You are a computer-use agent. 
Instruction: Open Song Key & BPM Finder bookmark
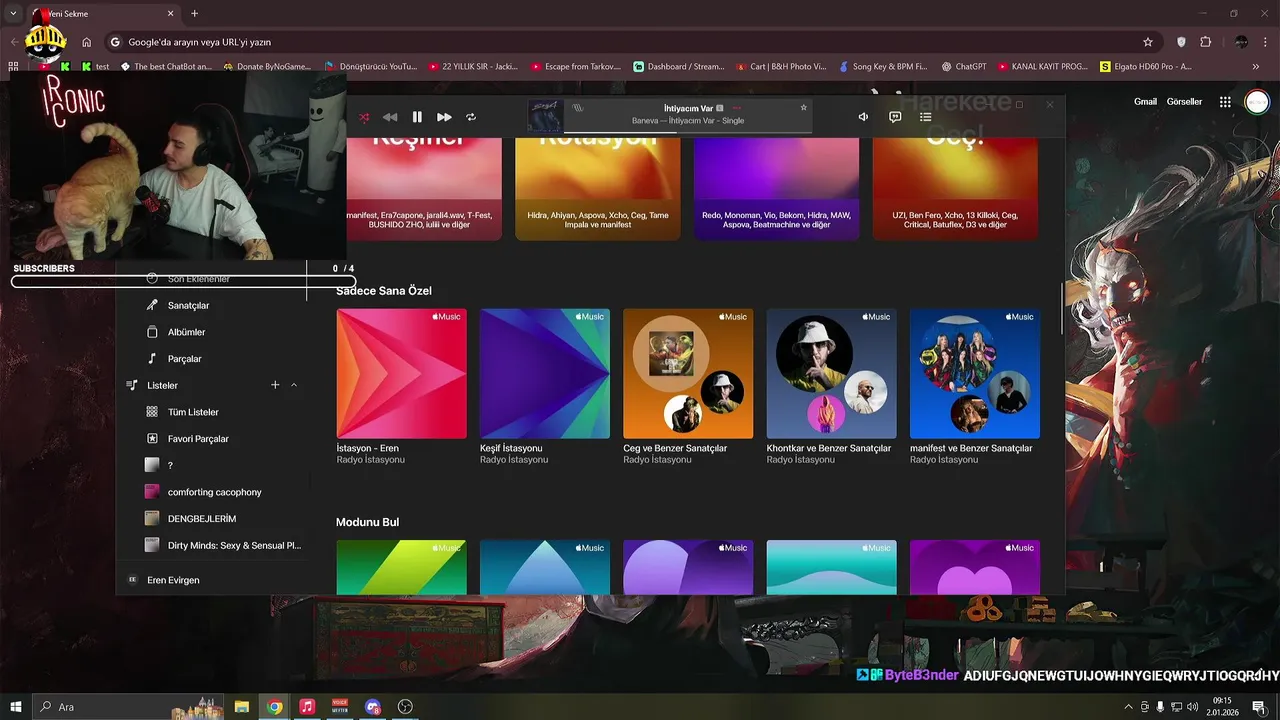pos(883,67)
